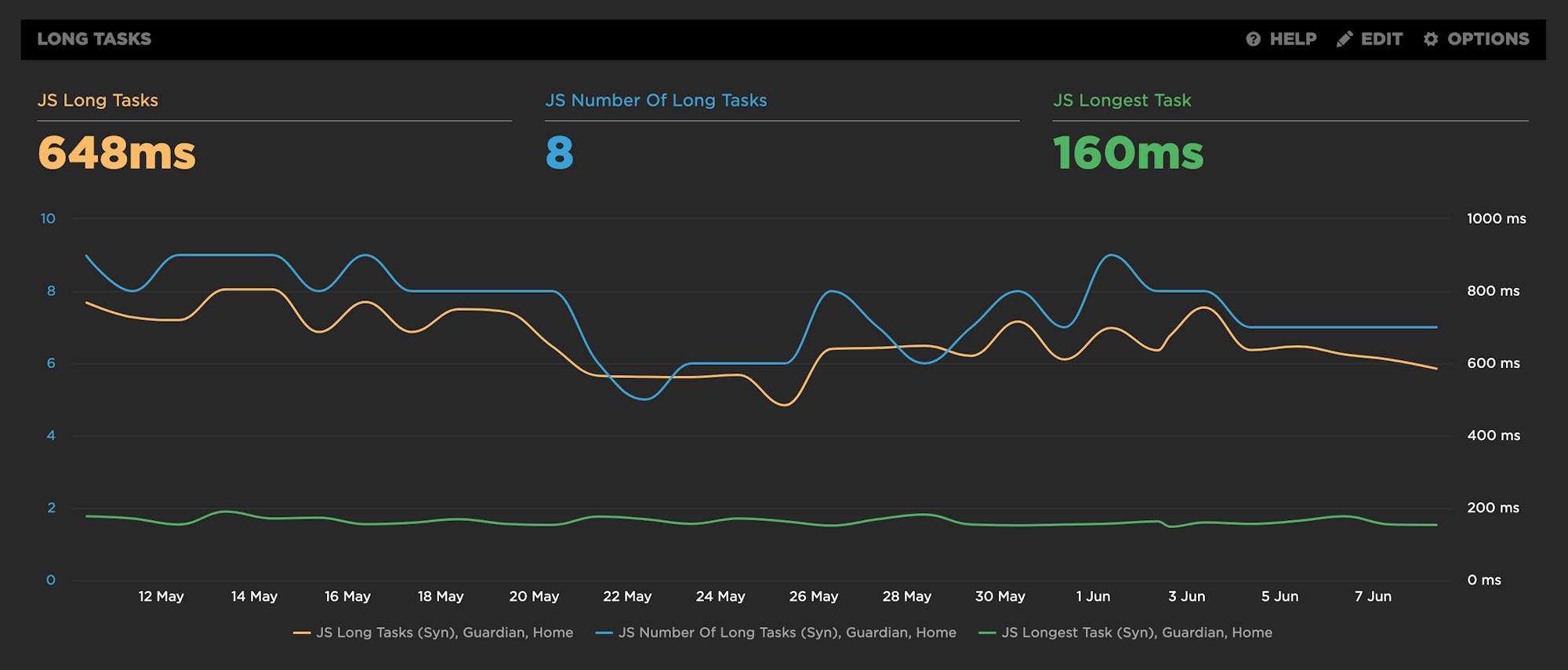1568x670 pixels.
Task: Select the 12 May x-axis label
Action: pyautogui.click(x=161, y=596)
